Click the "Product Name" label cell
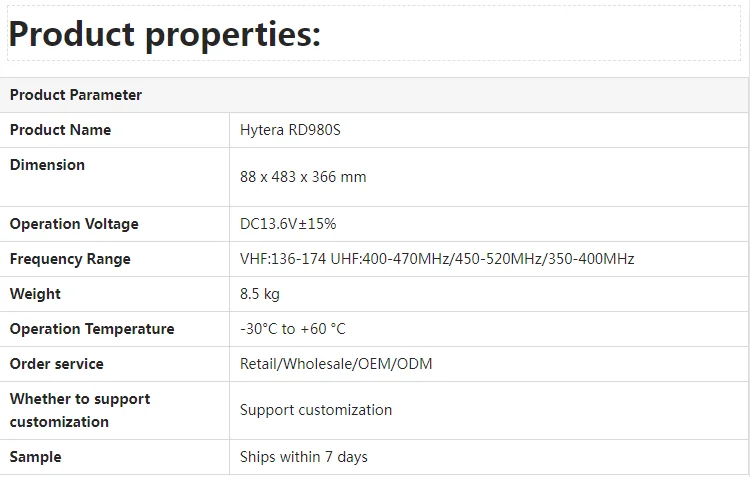This screenshot has width=750, height=477. (x=60, y=130)
